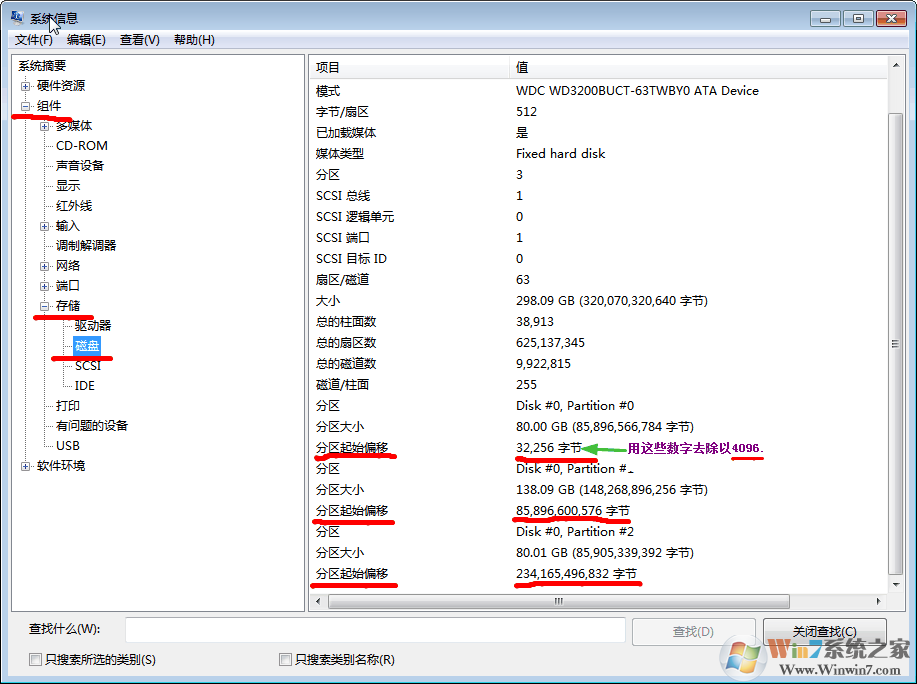Expand the 软件环境 tree node
This screenshot has height=684, width=917.
(25, 466)
